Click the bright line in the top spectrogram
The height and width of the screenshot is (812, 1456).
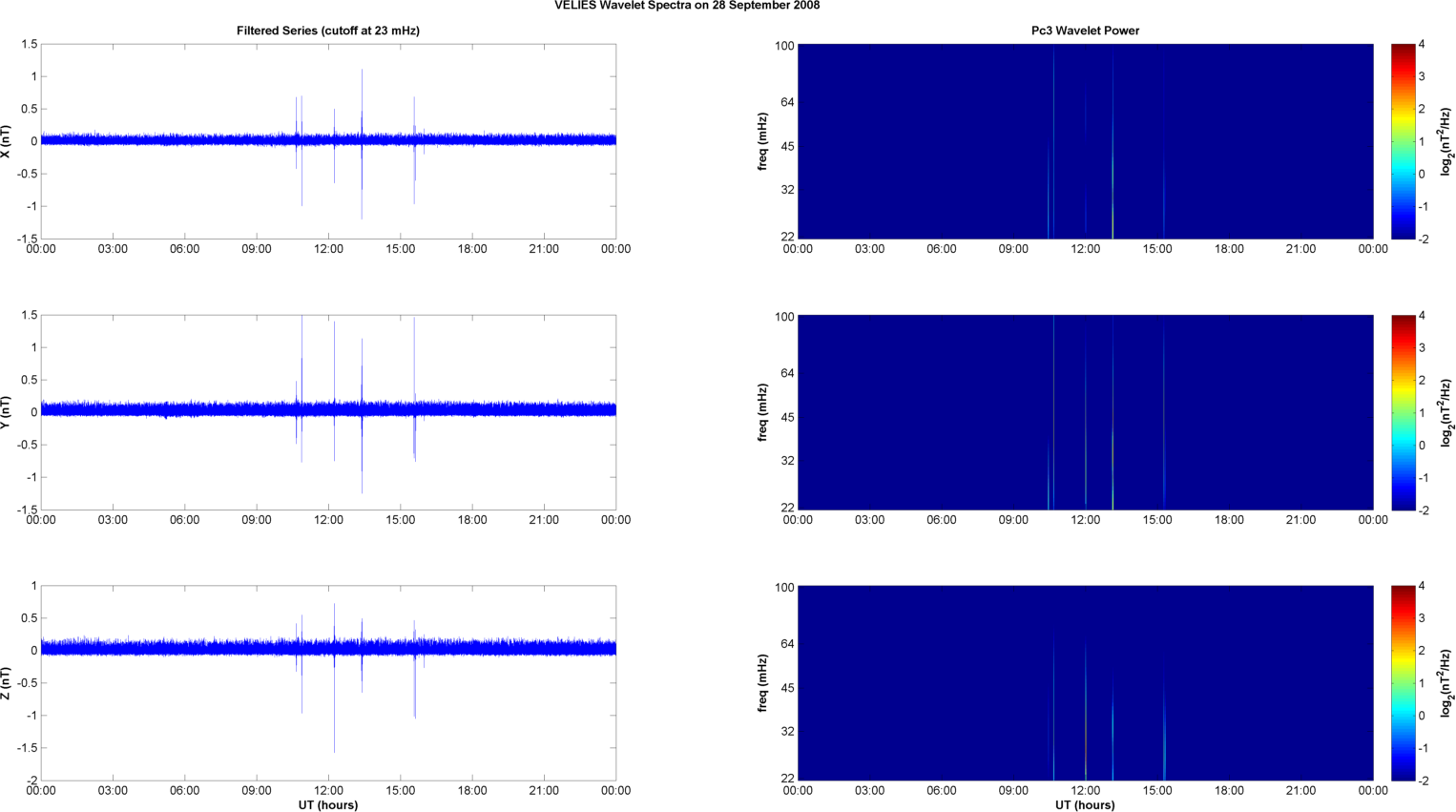coord(1113,141)
